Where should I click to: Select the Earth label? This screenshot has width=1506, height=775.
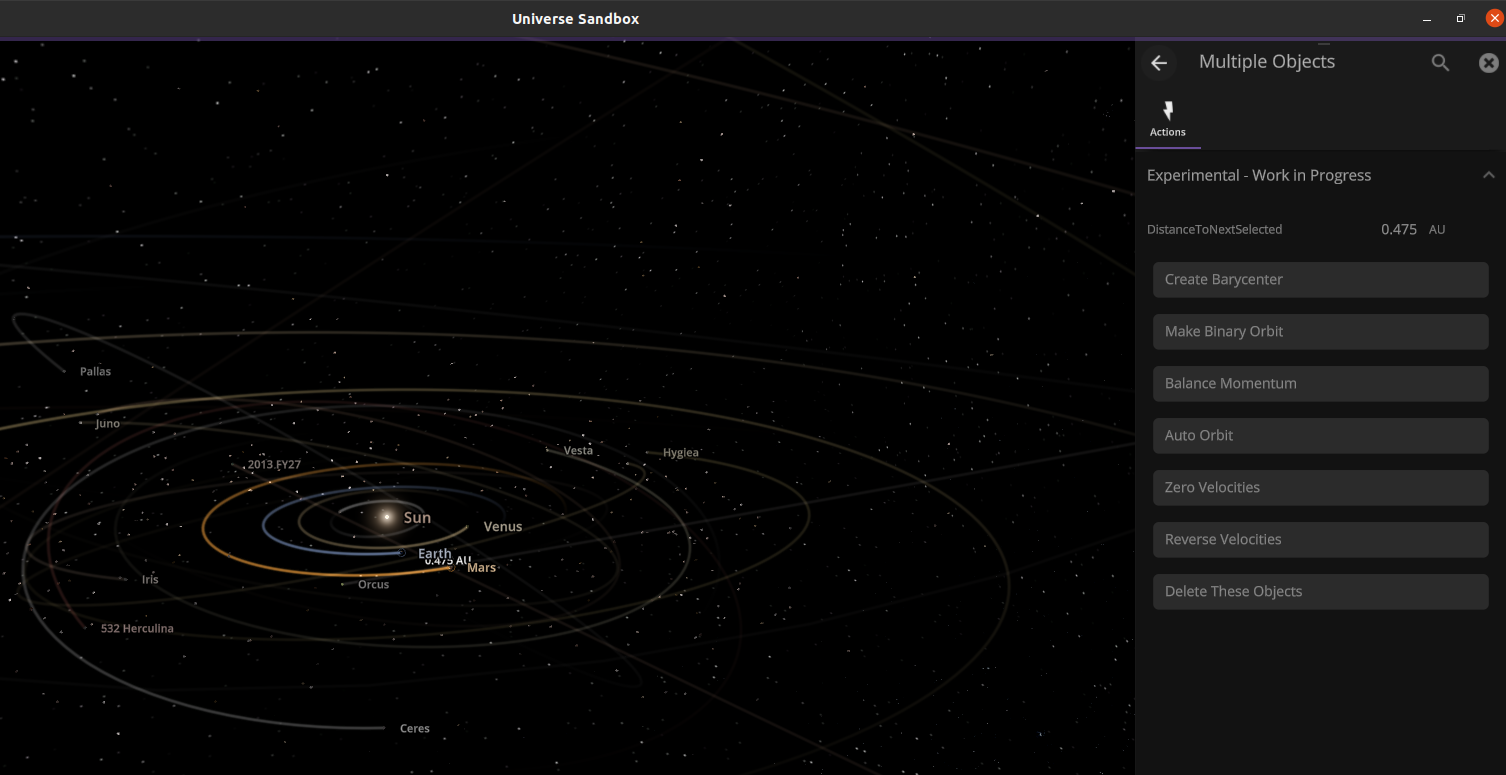[x=435, y=553]
